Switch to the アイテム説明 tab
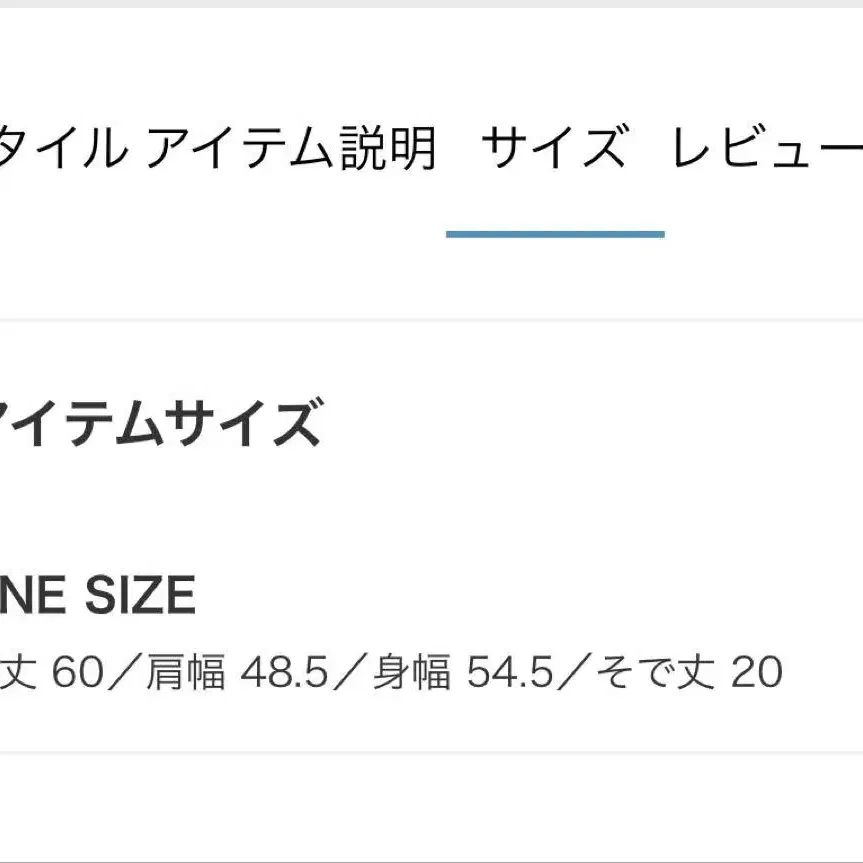This screenshot has height=863, width=863. (x=291, y=150)
